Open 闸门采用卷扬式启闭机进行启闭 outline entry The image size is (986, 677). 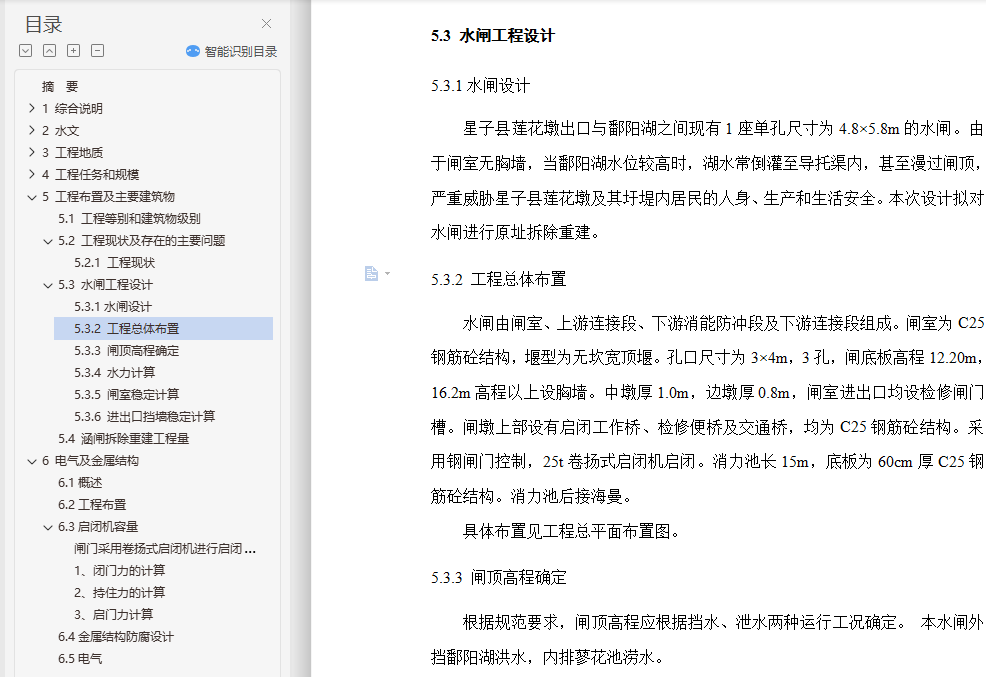coord(165,549)
